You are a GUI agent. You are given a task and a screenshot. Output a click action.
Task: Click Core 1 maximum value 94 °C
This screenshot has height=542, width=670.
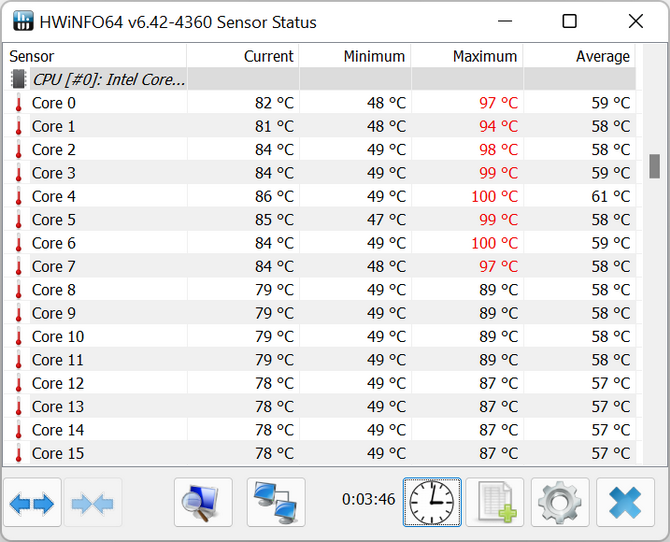498,127
